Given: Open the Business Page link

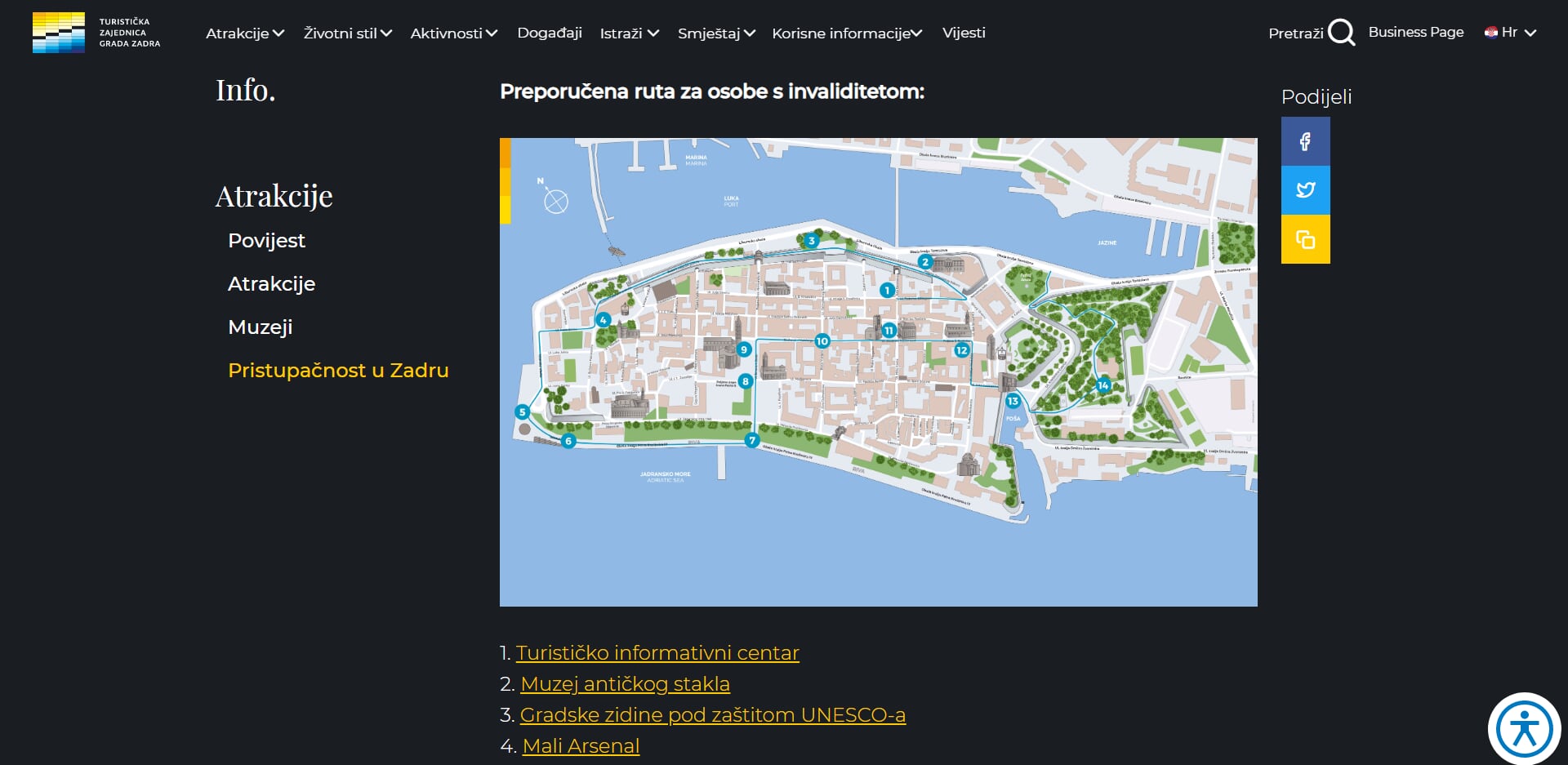Looking at the screenshot, I should (1415, 32).
